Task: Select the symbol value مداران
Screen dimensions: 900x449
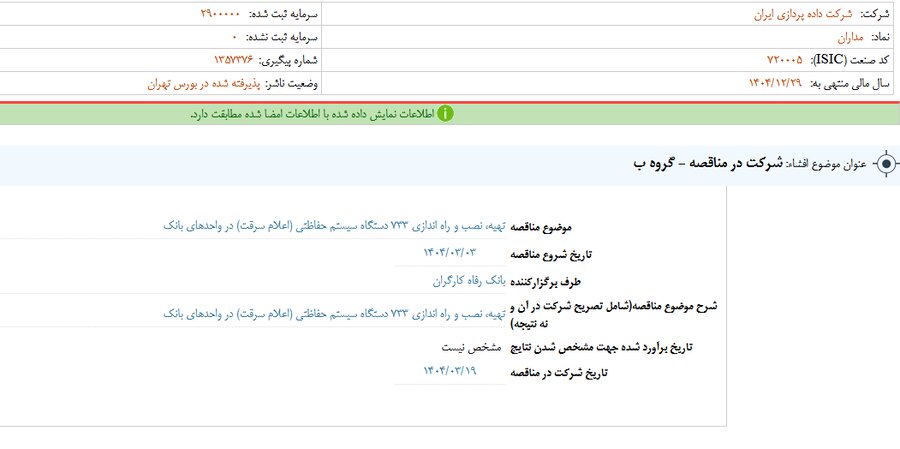Action: pos(851,37)
